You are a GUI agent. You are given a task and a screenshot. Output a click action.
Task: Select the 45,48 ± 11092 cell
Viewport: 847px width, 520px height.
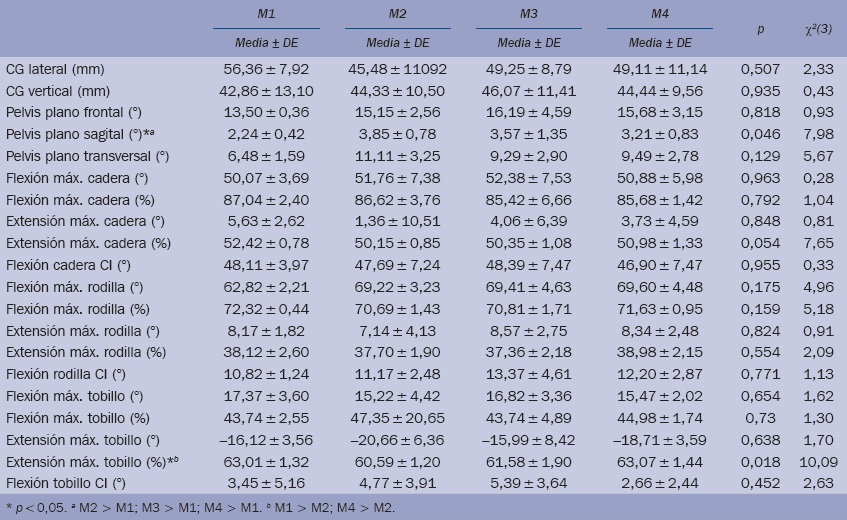(398, 69)
